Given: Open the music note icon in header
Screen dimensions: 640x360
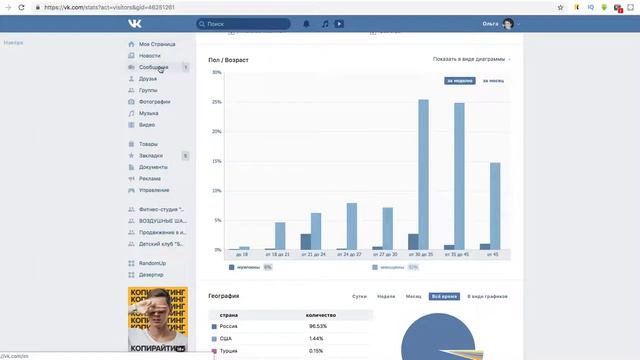Looking at the screenshot, I should click(325, 24).
